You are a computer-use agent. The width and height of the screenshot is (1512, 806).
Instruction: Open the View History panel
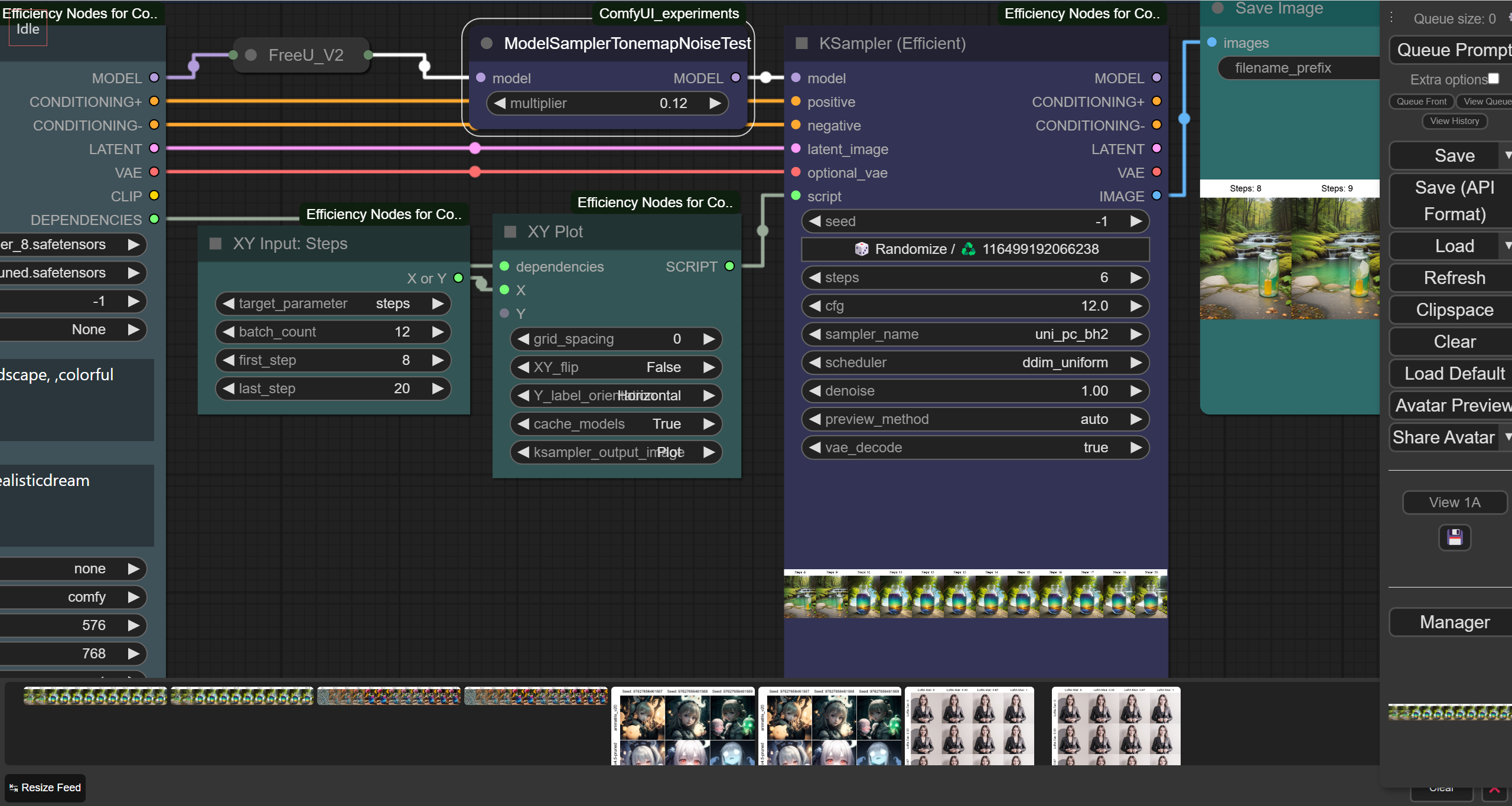(x=1454, y=121)
